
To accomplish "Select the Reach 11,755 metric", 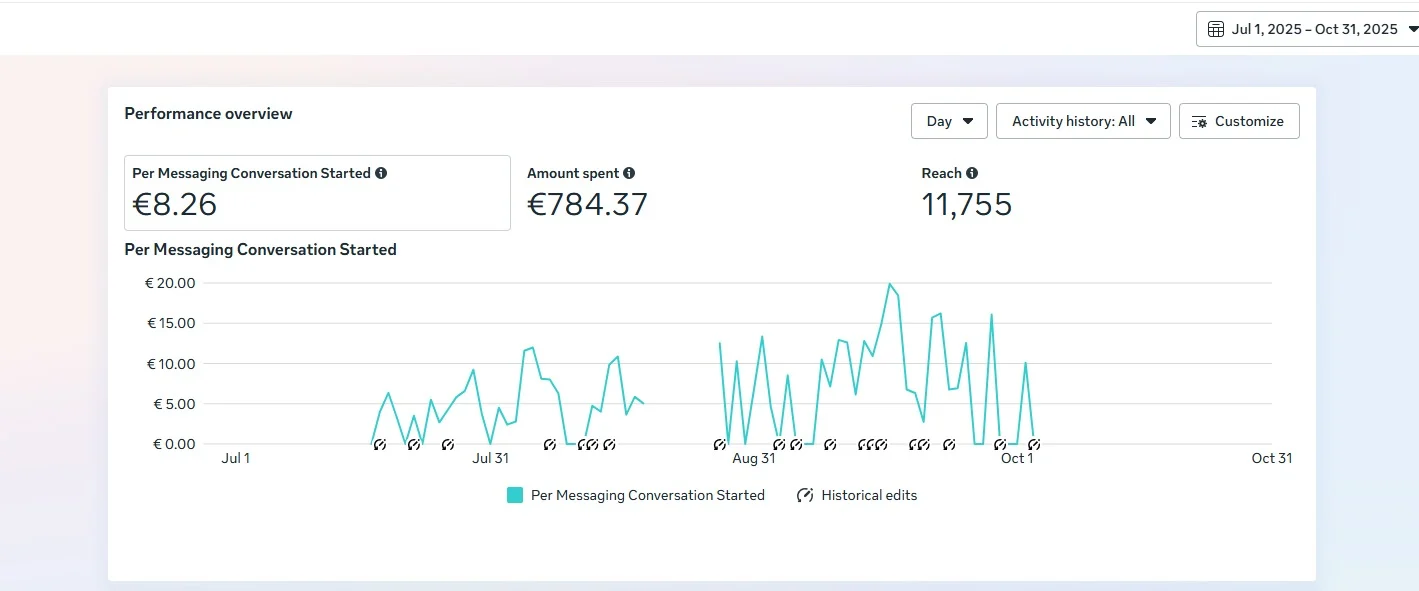I will pyautogui.click(x=966, y=194).
